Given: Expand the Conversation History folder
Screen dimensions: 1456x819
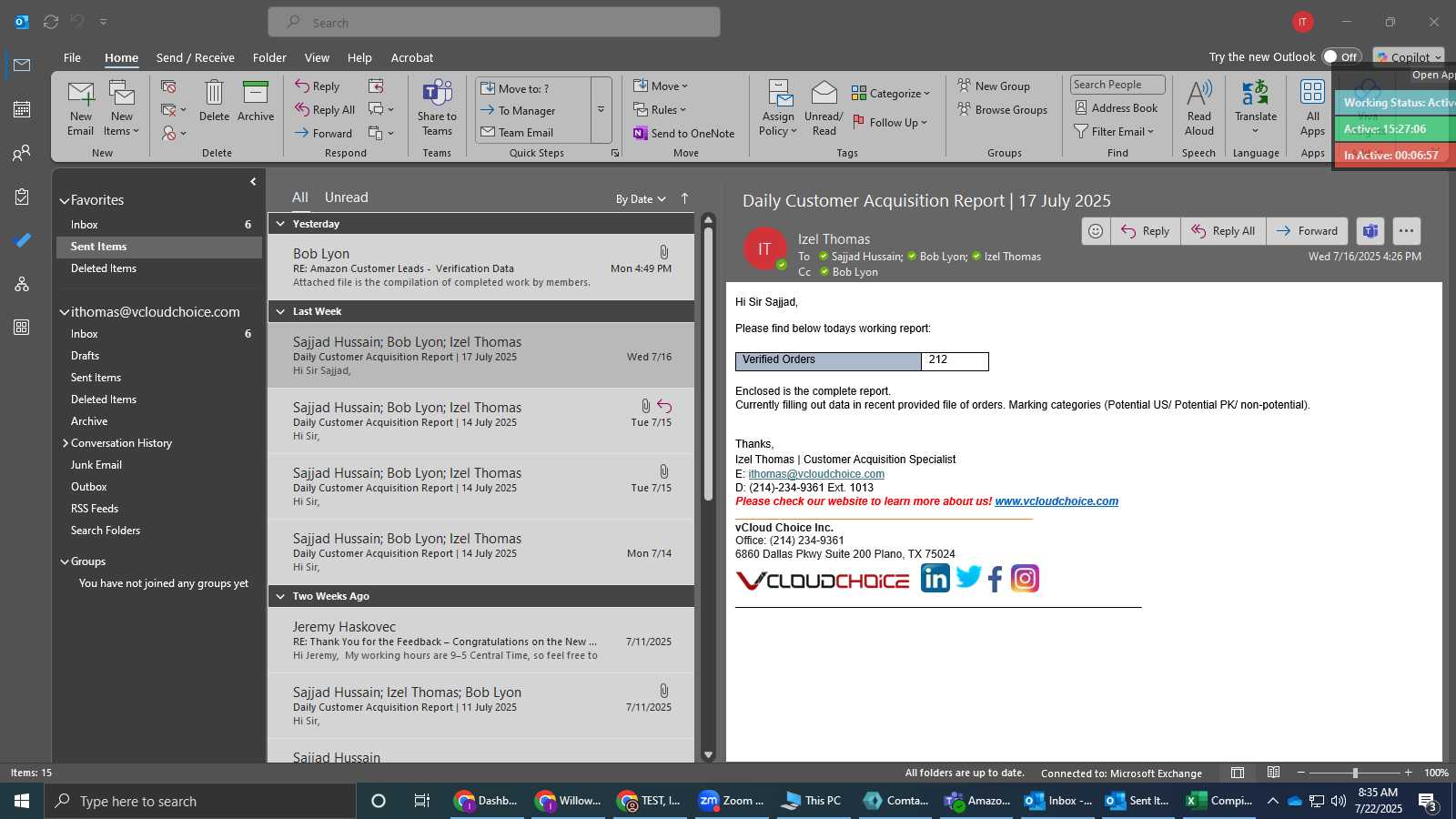Looking at the screenshot, I should coord(66,443).
